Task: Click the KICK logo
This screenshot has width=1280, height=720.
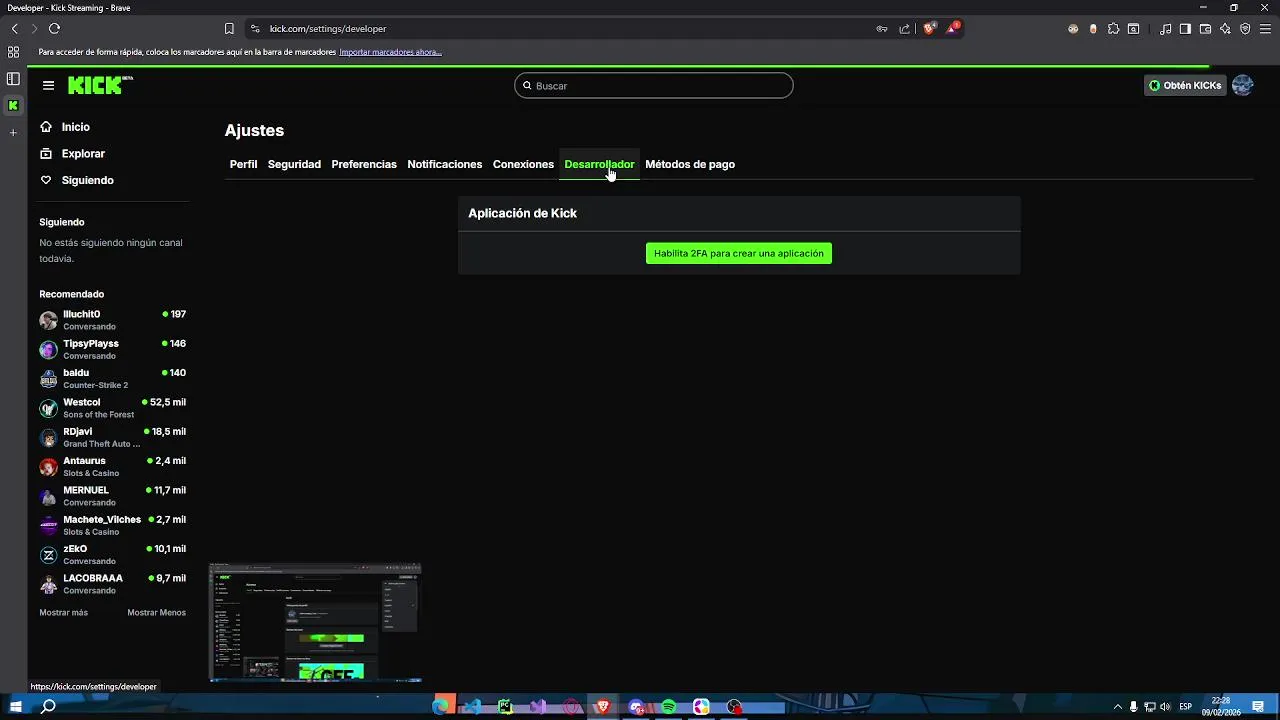Action: [100, 85]
